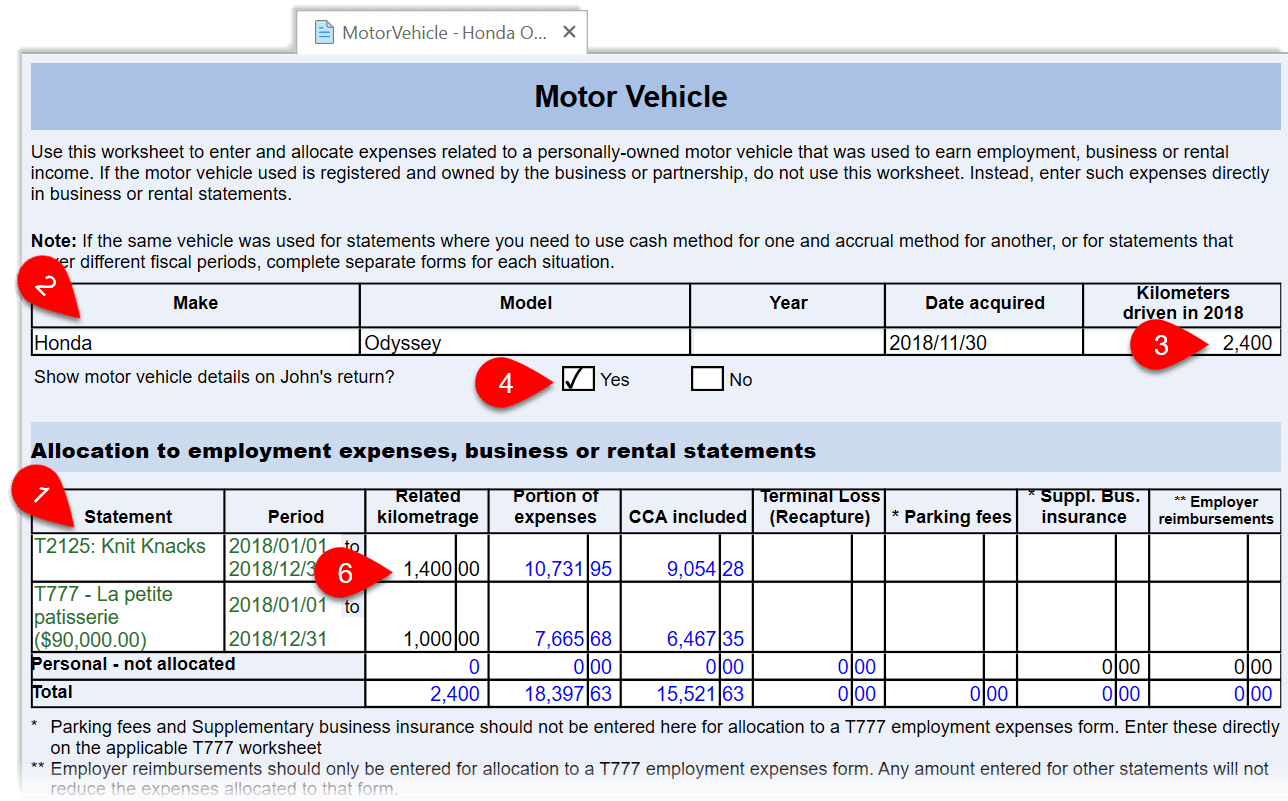Viewport: 1288px width, 801px height.
Task: Check the No box for showing details
Action: 707,379
